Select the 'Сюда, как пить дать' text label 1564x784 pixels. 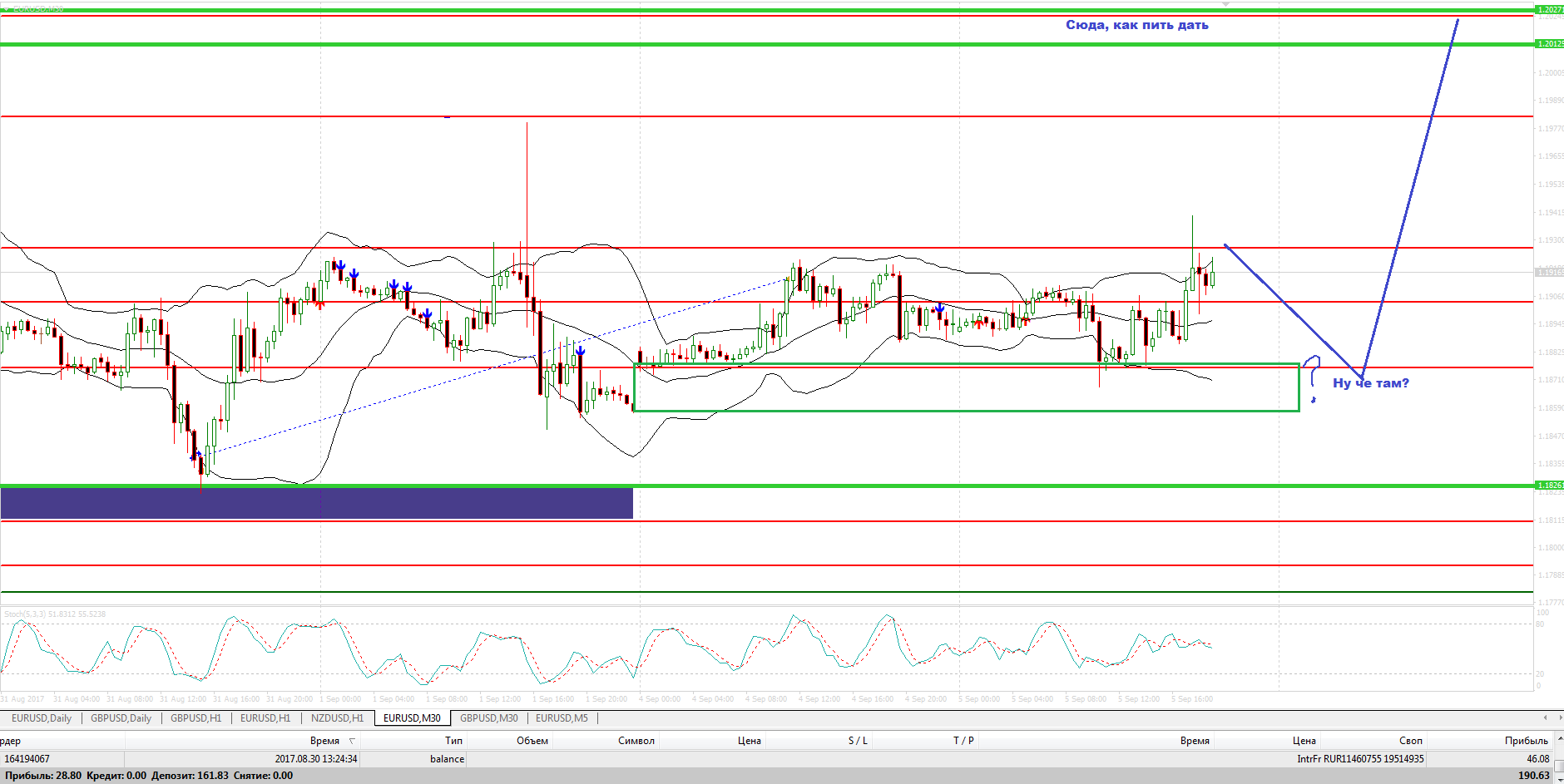1137,25
